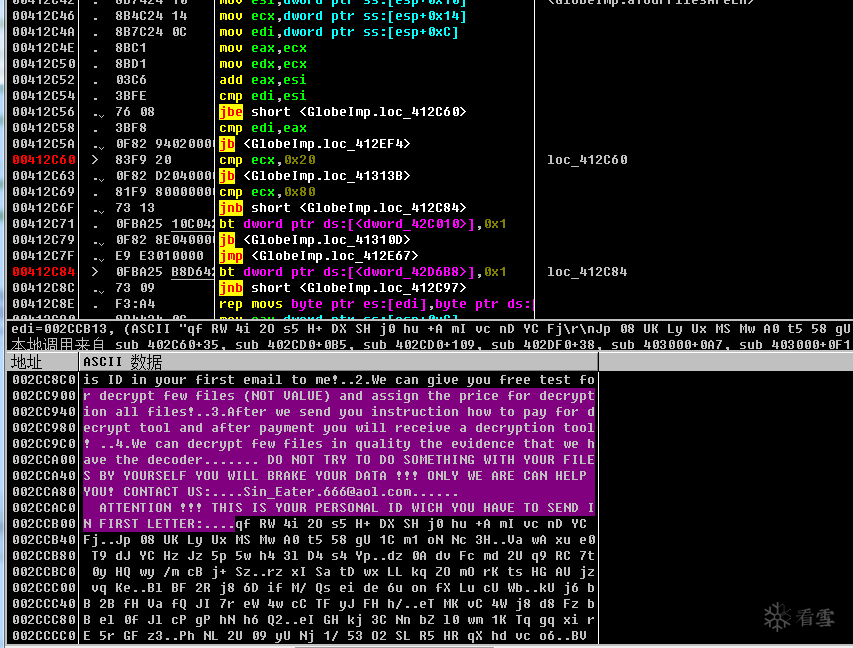853x648 pixels.
Task: Select dump address 002CCC00
Action: pos(44,588)
